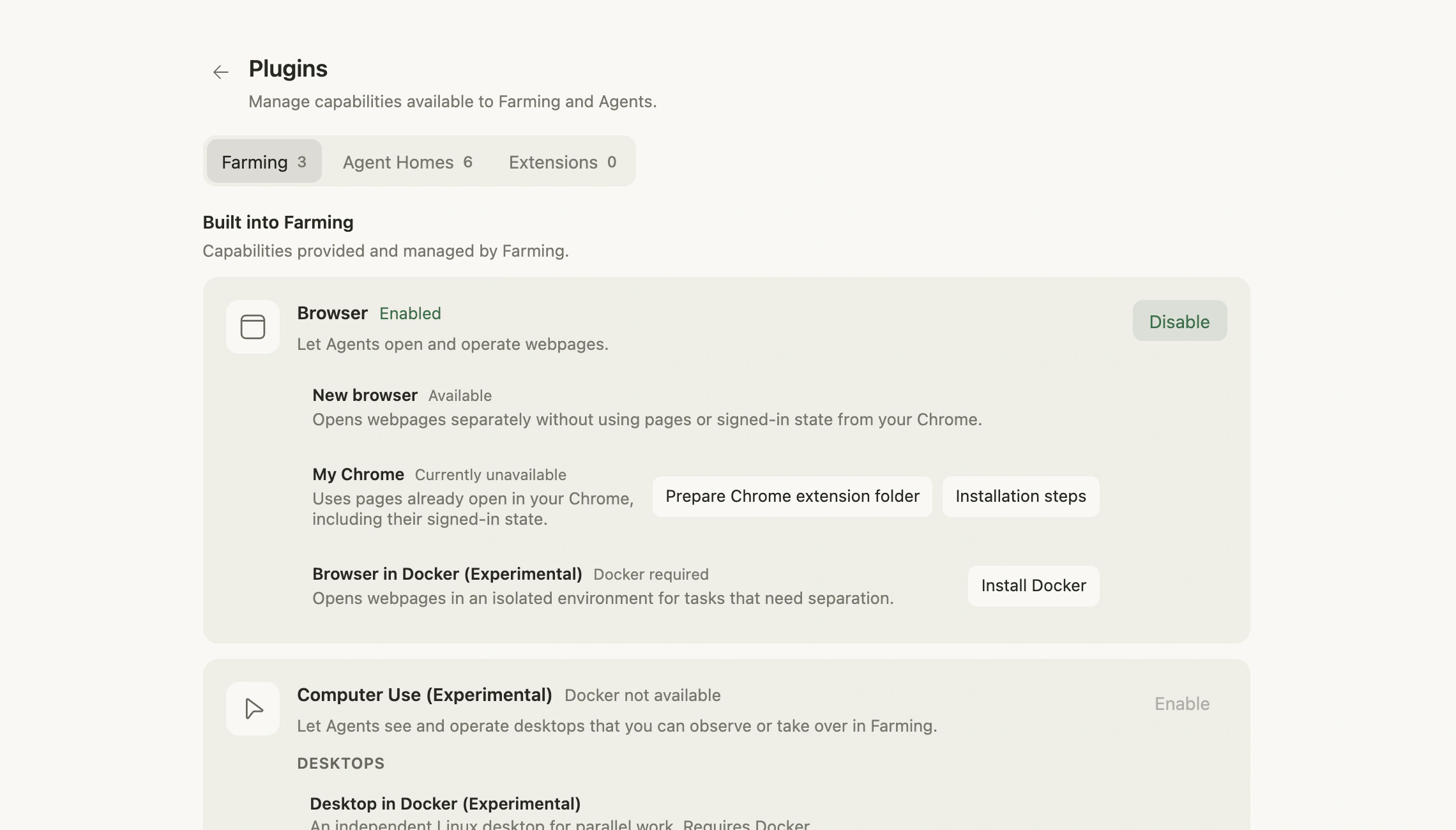
Task: Click 'Desktop in Docker (Experimental)' title
Action: tap(445, 804)
